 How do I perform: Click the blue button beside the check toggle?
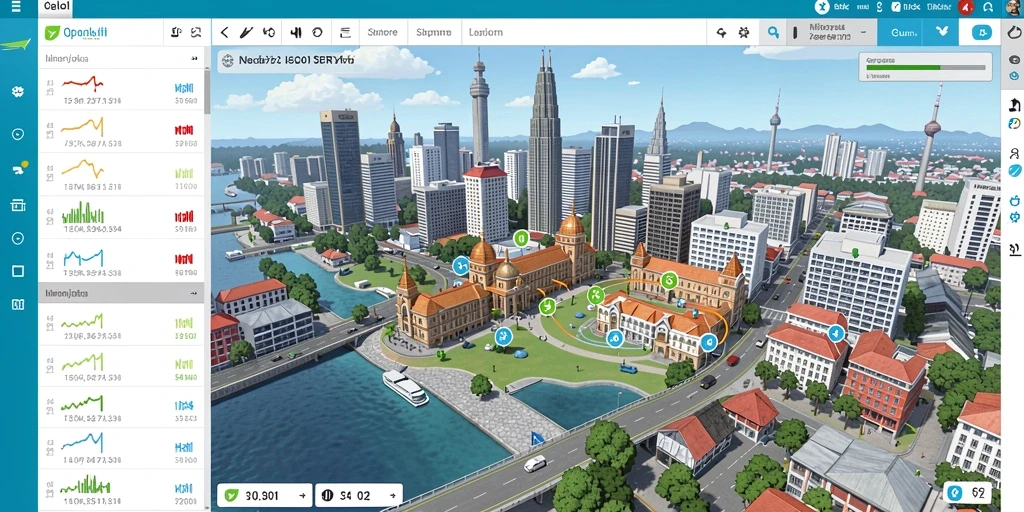(904, 32)
